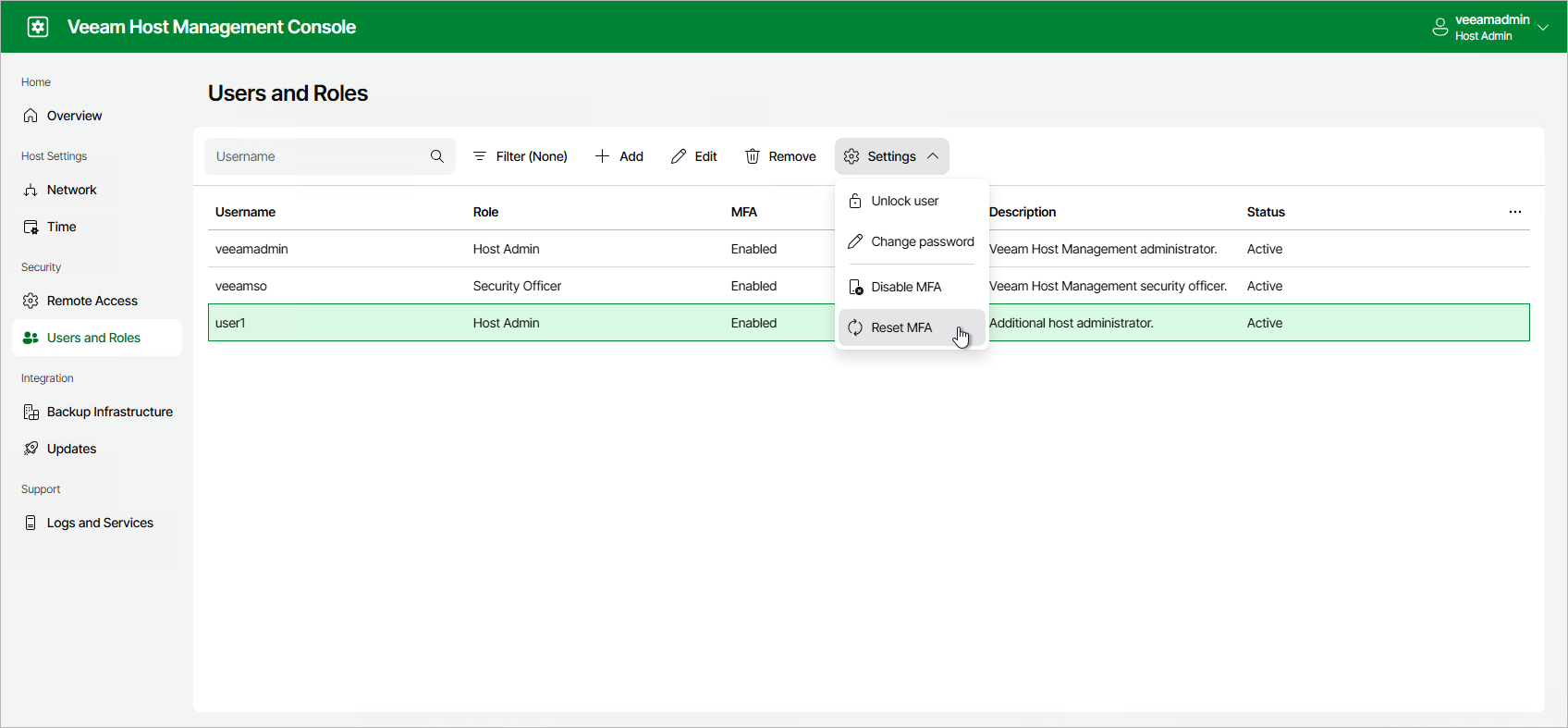1568x728 pixels.
Task: Click 'Veeam Host Management administrator.' description
Action: pos(1103,249)
